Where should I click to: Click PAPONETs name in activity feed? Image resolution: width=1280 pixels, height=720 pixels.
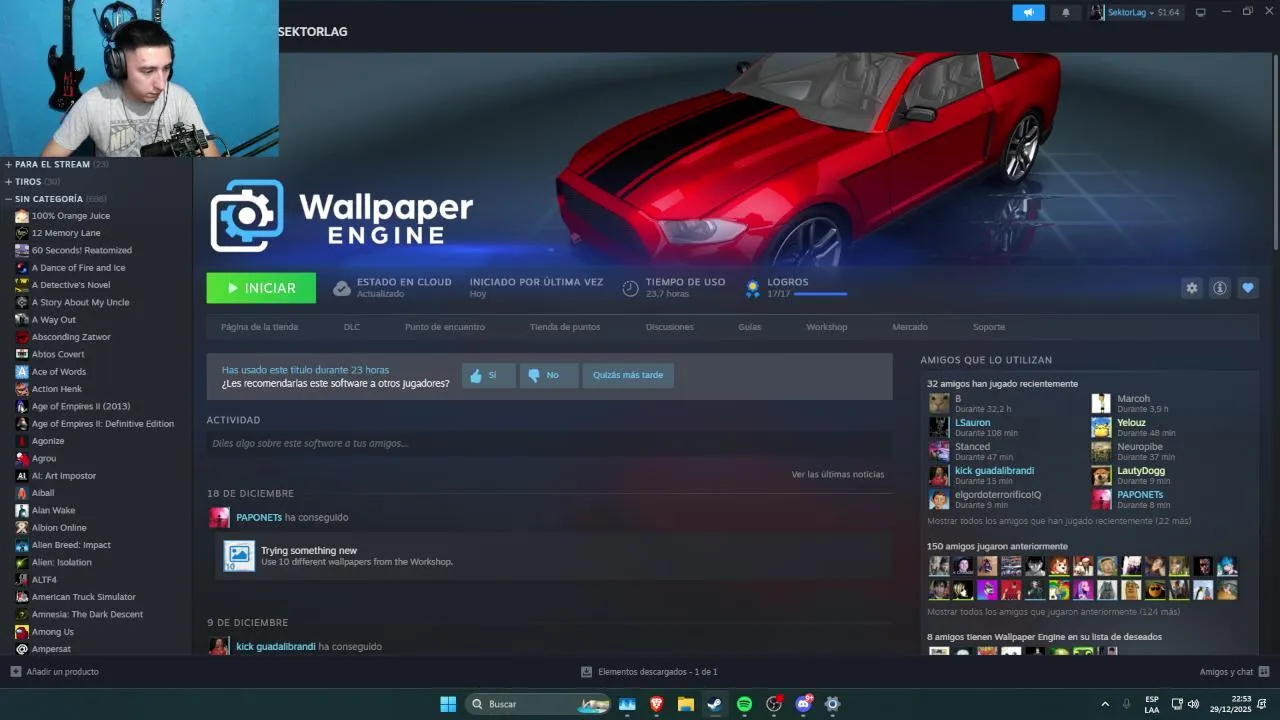coord(259,517)
